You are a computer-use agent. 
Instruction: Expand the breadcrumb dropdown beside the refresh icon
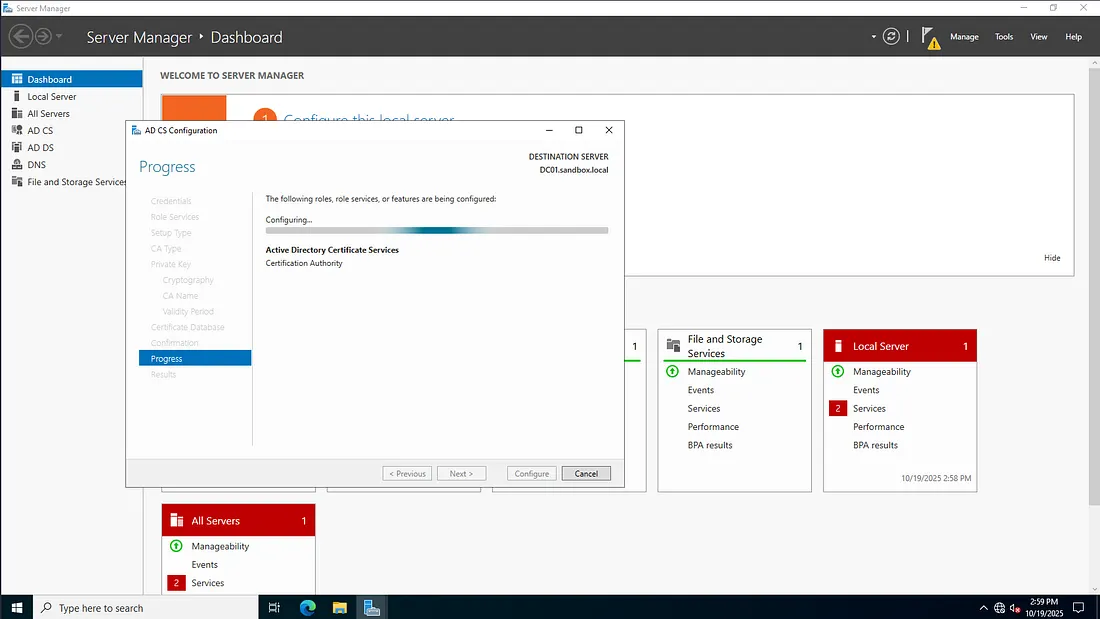coord(873,37)
